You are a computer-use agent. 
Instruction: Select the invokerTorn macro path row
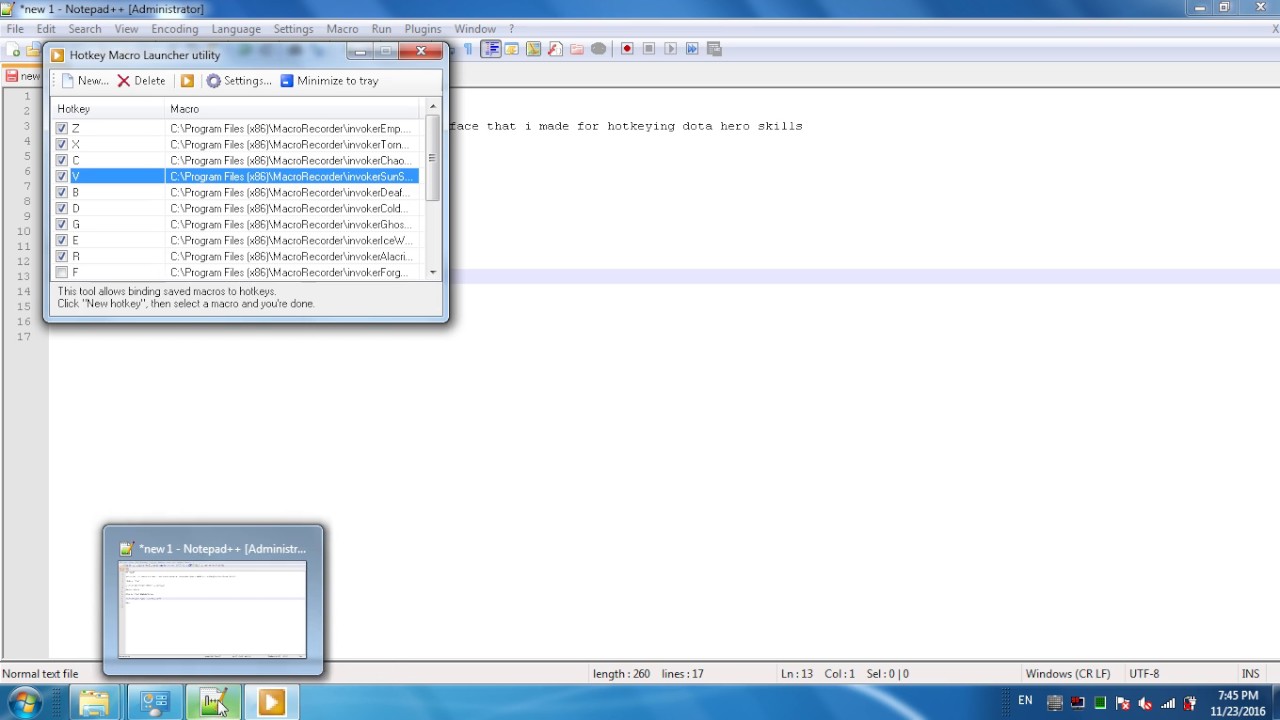[x=290, y=145]
